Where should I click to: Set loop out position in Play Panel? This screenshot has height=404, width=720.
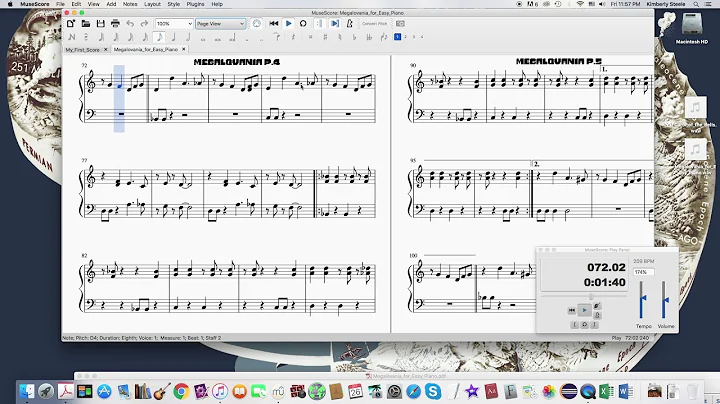[x=594, y=325]
